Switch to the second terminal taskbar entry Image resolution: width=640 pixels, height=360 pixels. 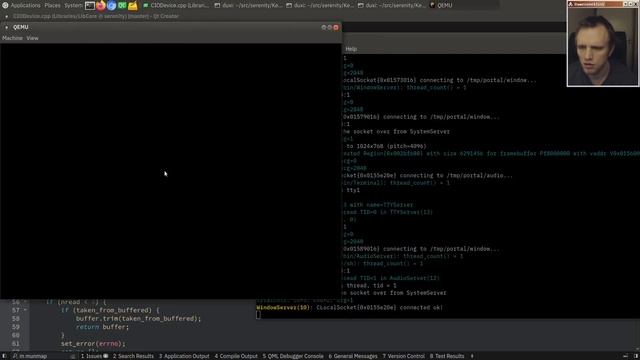[320, 5]
